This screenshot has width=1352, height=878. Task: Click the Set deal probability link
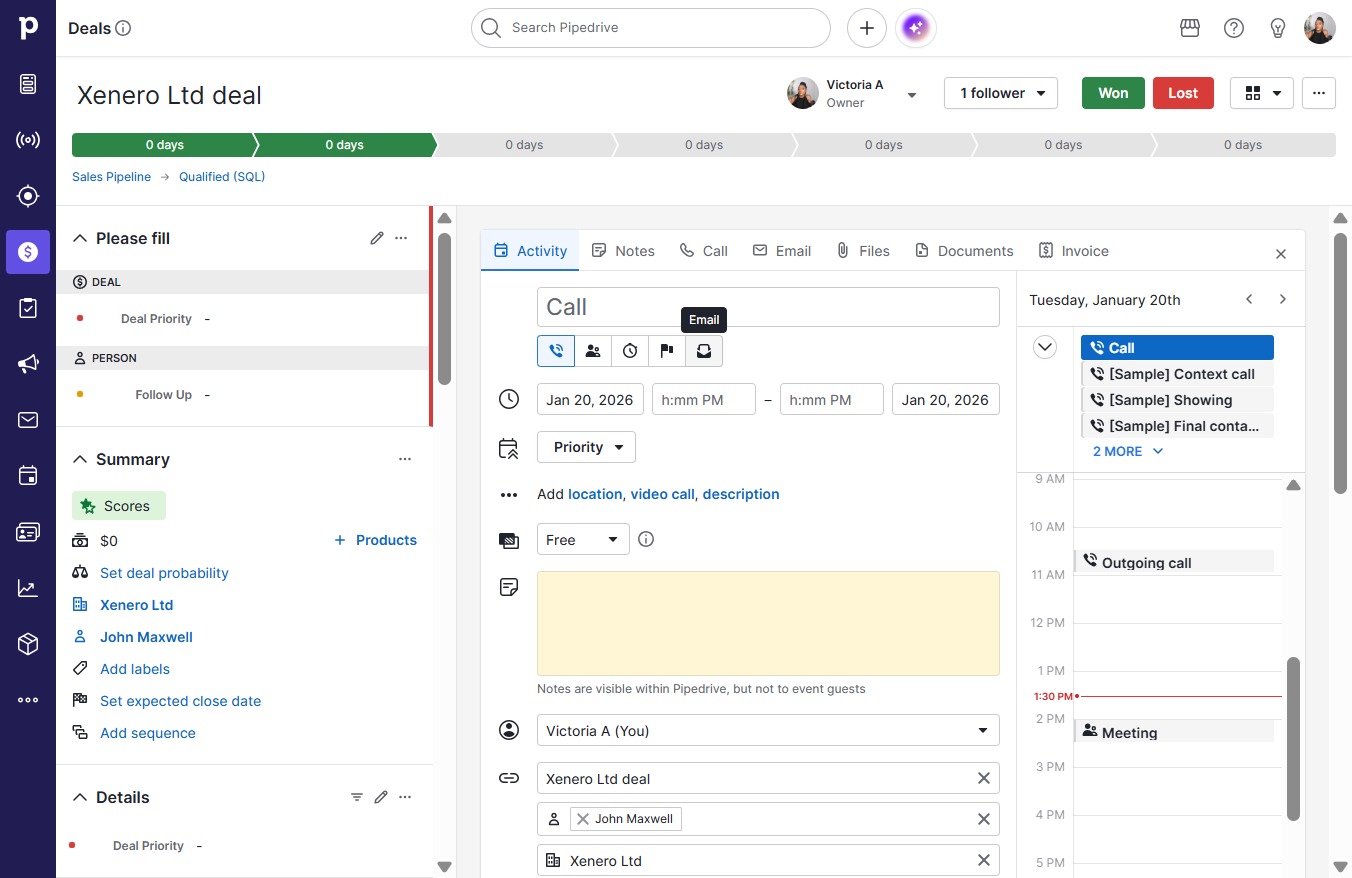164,573
